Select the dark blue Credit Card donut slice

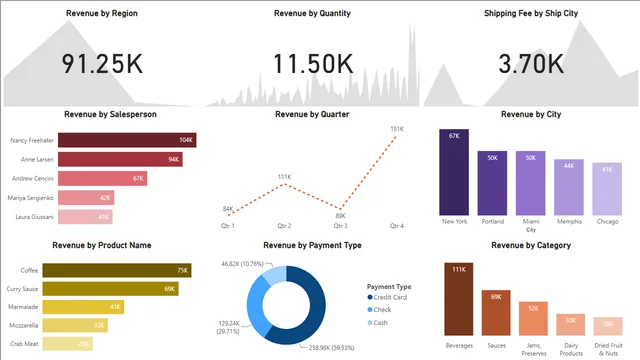[316, 314]
